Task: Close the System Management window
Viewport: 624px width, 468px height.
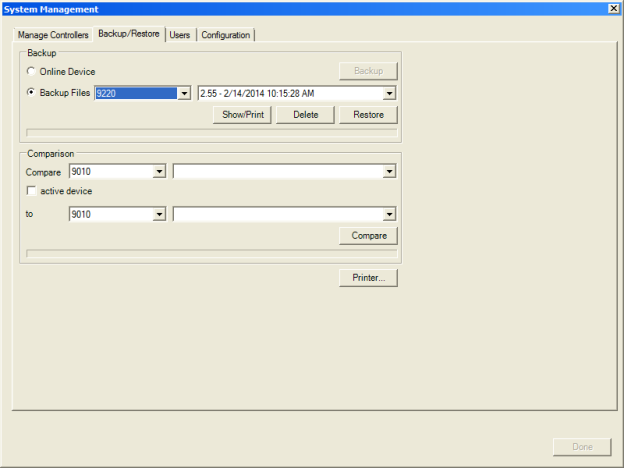Action: pyautogui.click(x=613, y=8)
